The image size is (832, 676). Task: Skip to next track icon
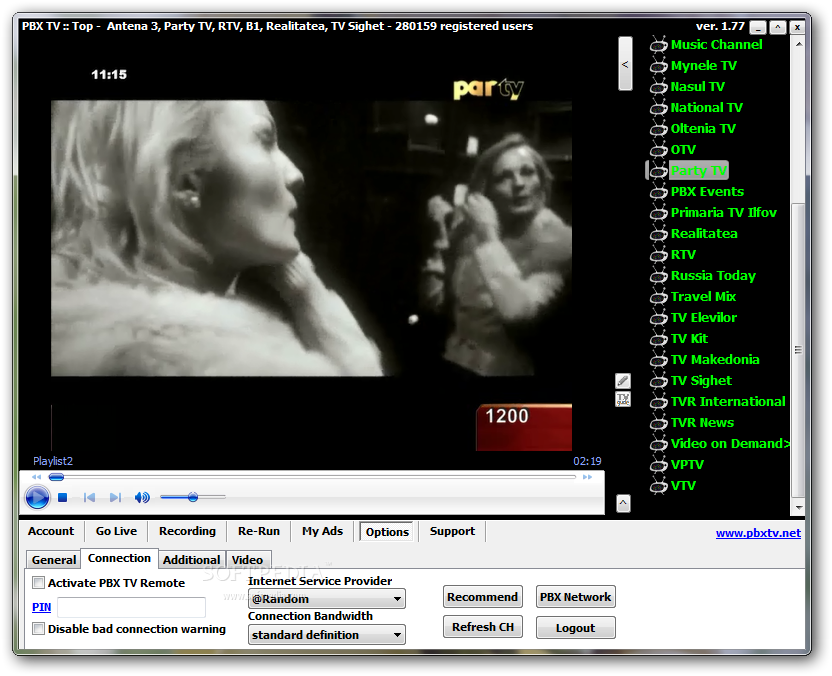[x=115, y=498]
